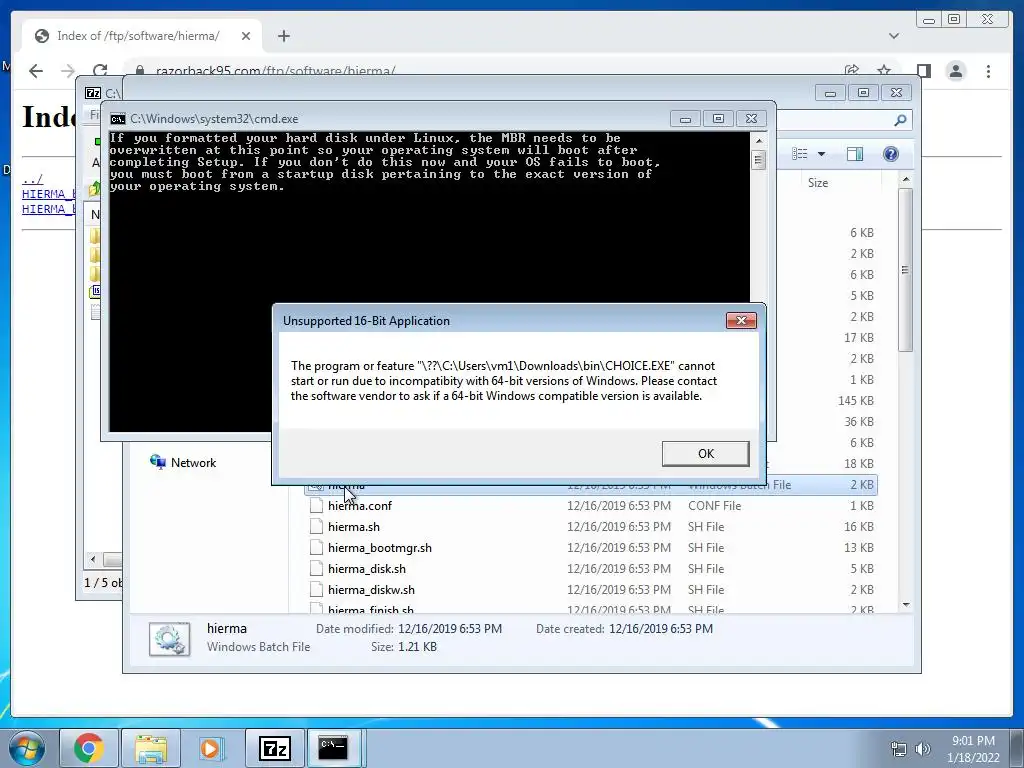Click the hierma batch file details icon

(169, 639)
